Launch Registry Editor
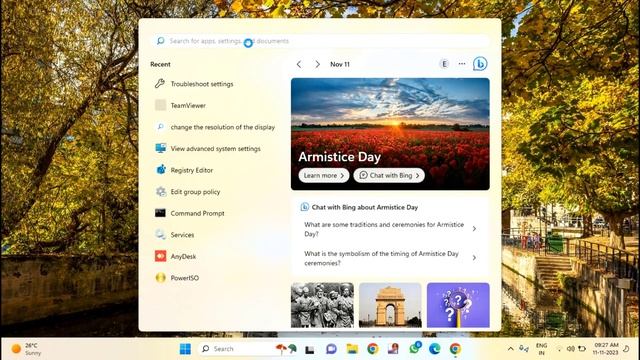The image size is (640, 360). tap(184, 170)
